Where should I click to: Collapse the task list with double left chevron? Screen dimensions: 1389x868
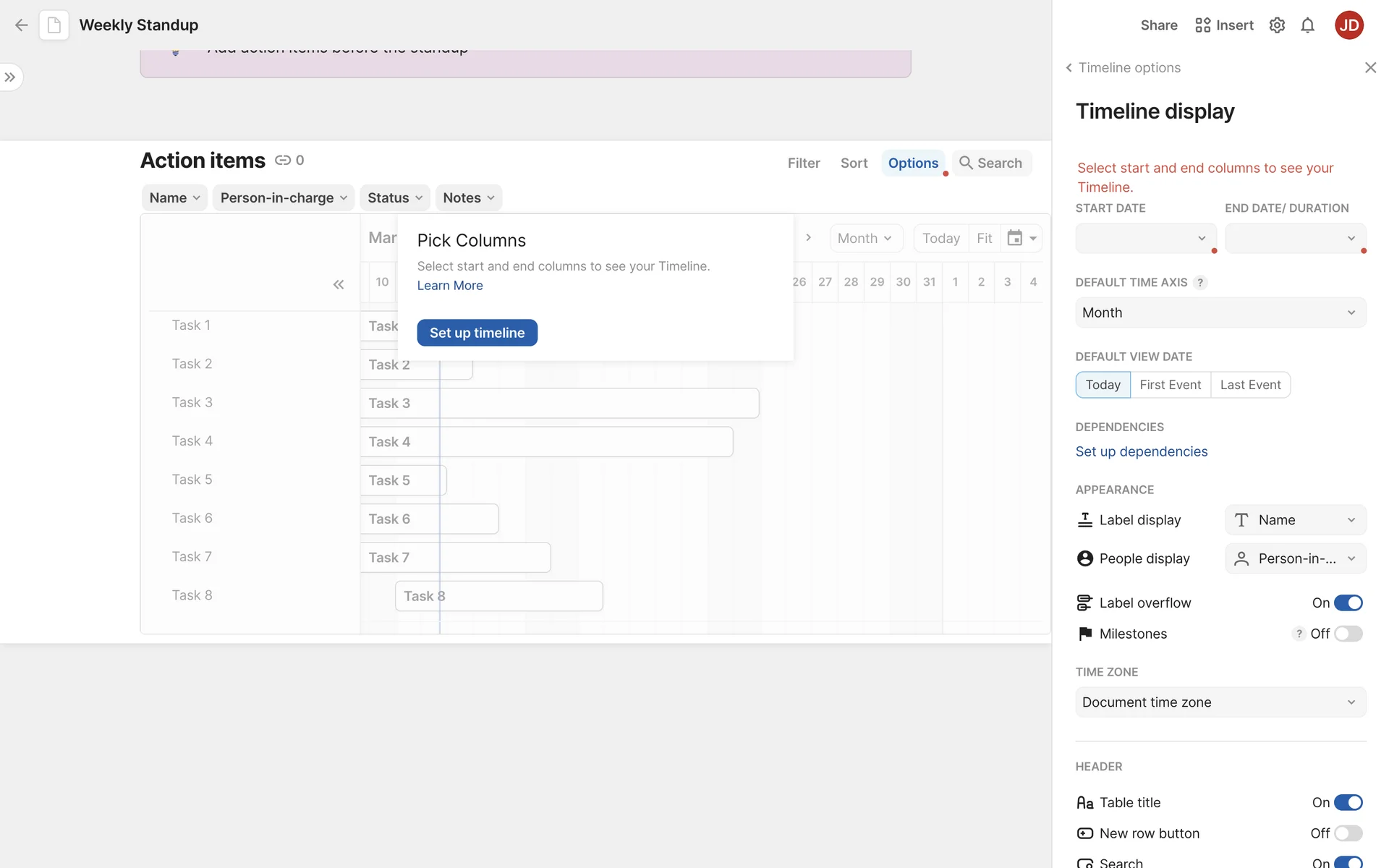click(x=338, y=284)
